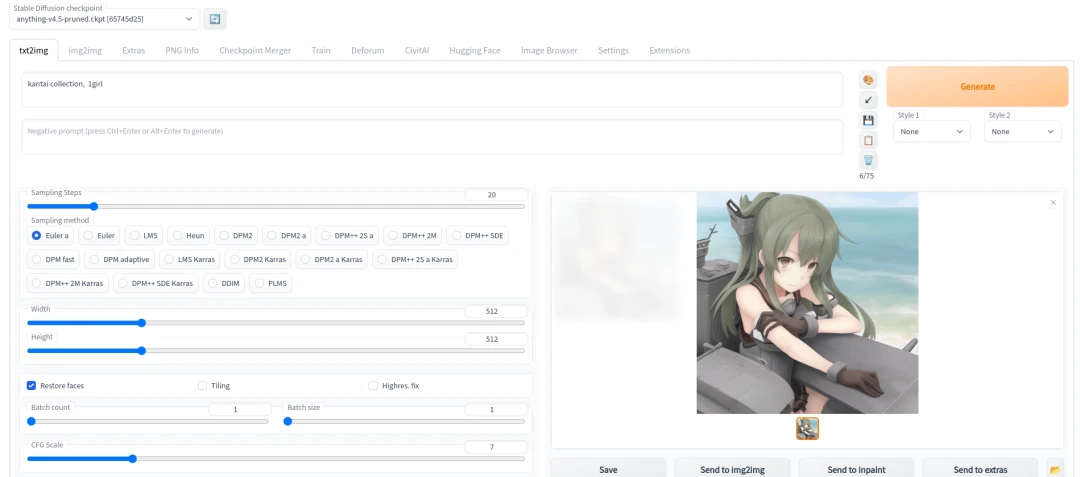
Task: Disable the Restore faces checkbox
Action: (x=32, y=385)
